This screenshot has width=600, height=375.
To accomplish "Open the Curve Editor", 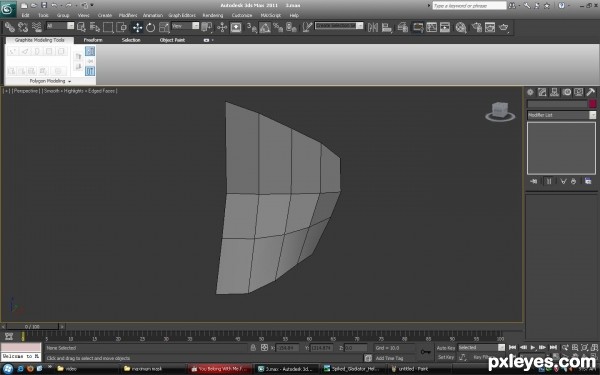I will (432, 27).
